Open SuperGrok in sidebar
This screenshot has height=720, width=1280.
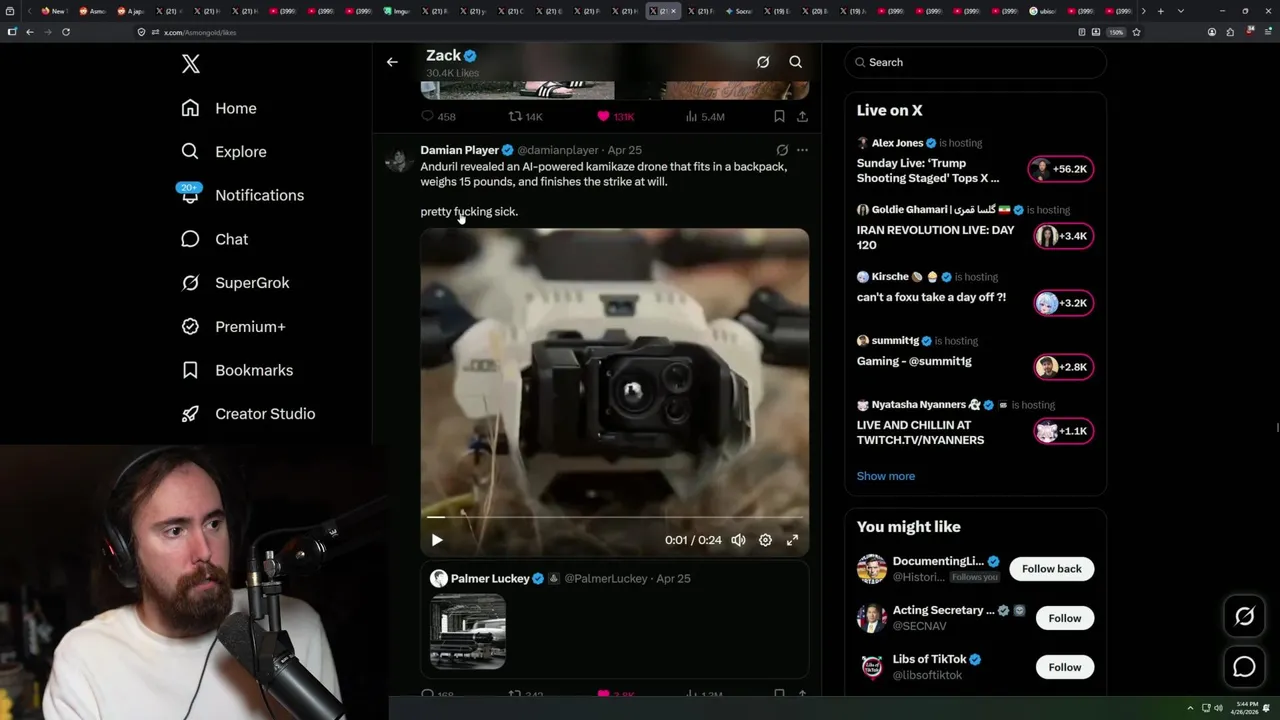click(235, 283)
